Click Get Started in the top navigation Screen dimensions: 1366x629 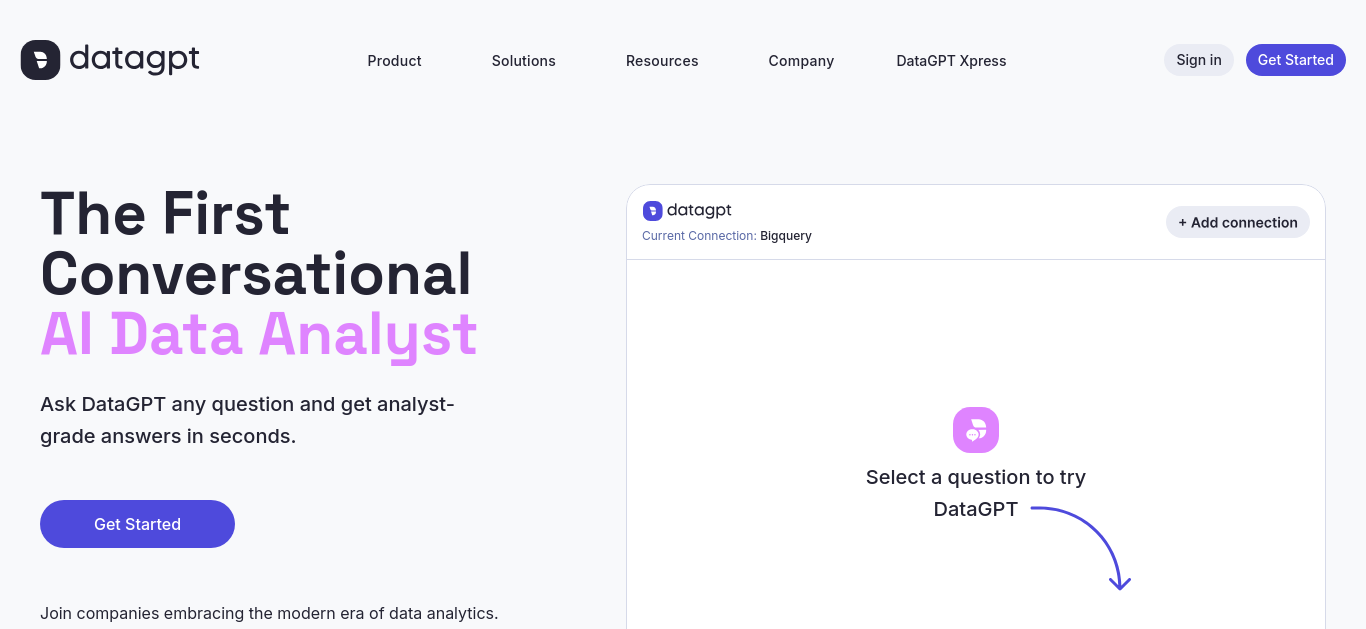click(1295, 60)
